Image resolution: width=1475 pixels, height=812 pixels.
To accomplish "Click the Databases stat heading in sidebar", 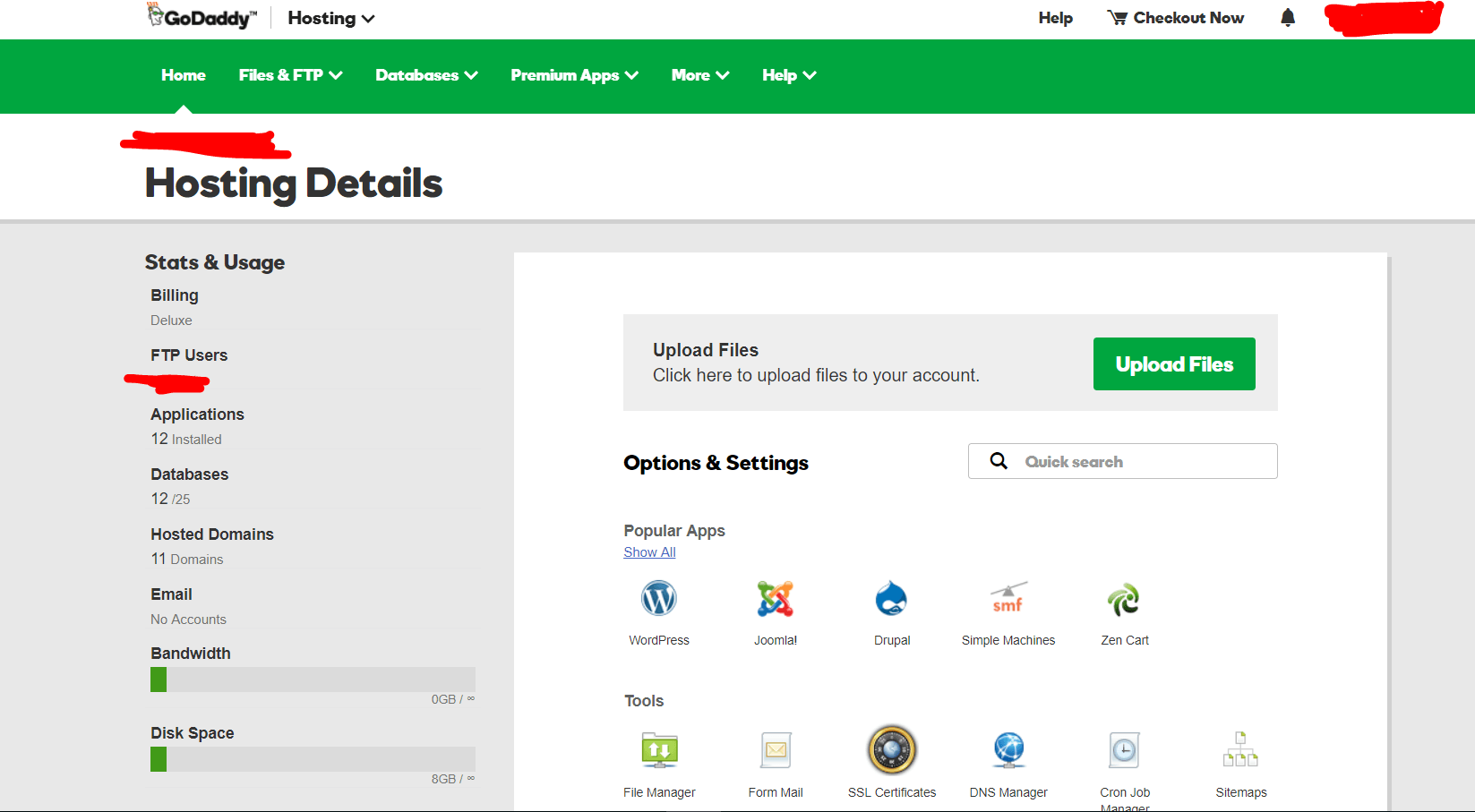I will 189,474.
